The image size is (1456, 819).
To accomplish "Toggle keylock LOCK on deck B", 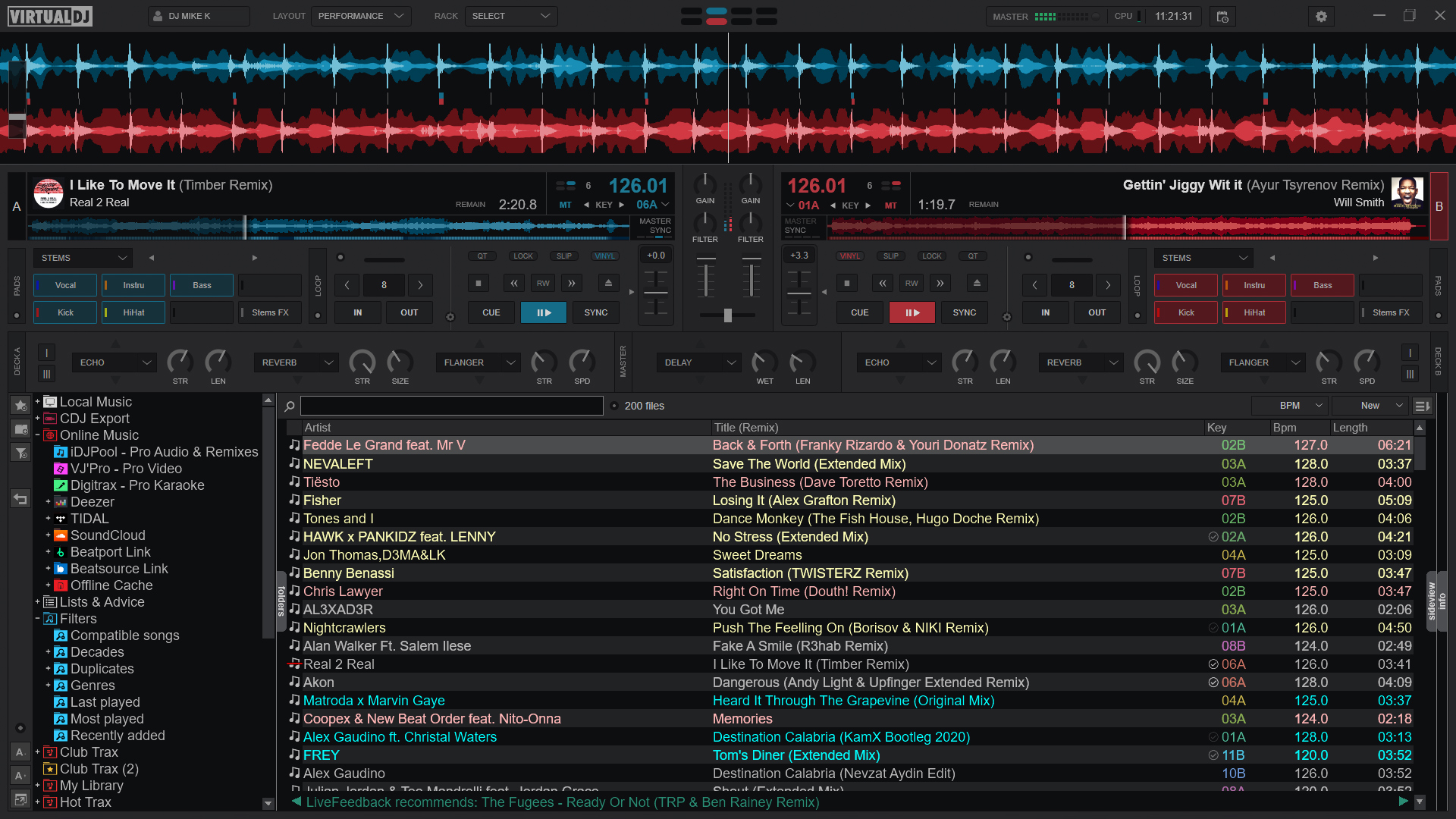I will point(931,256).
